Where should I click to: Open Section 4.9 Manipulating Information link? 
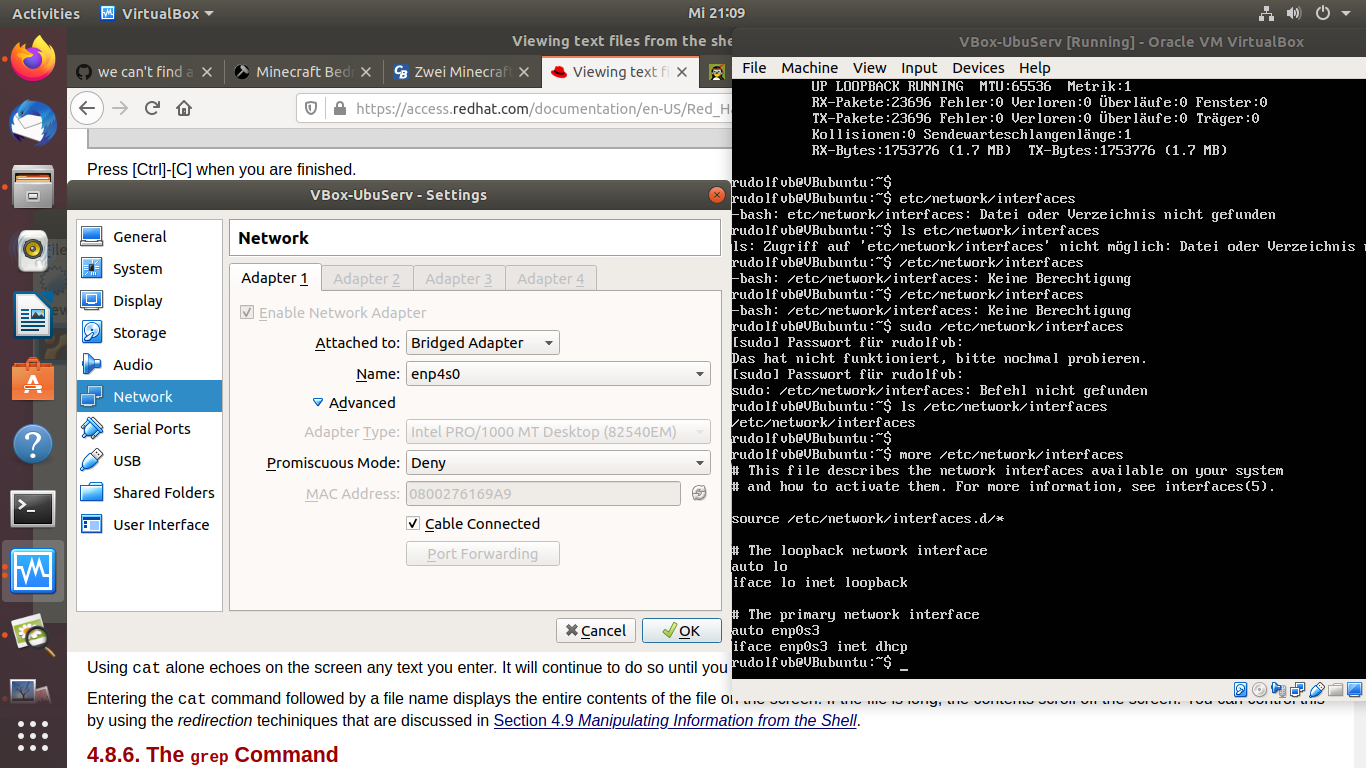tap(675, 720)
